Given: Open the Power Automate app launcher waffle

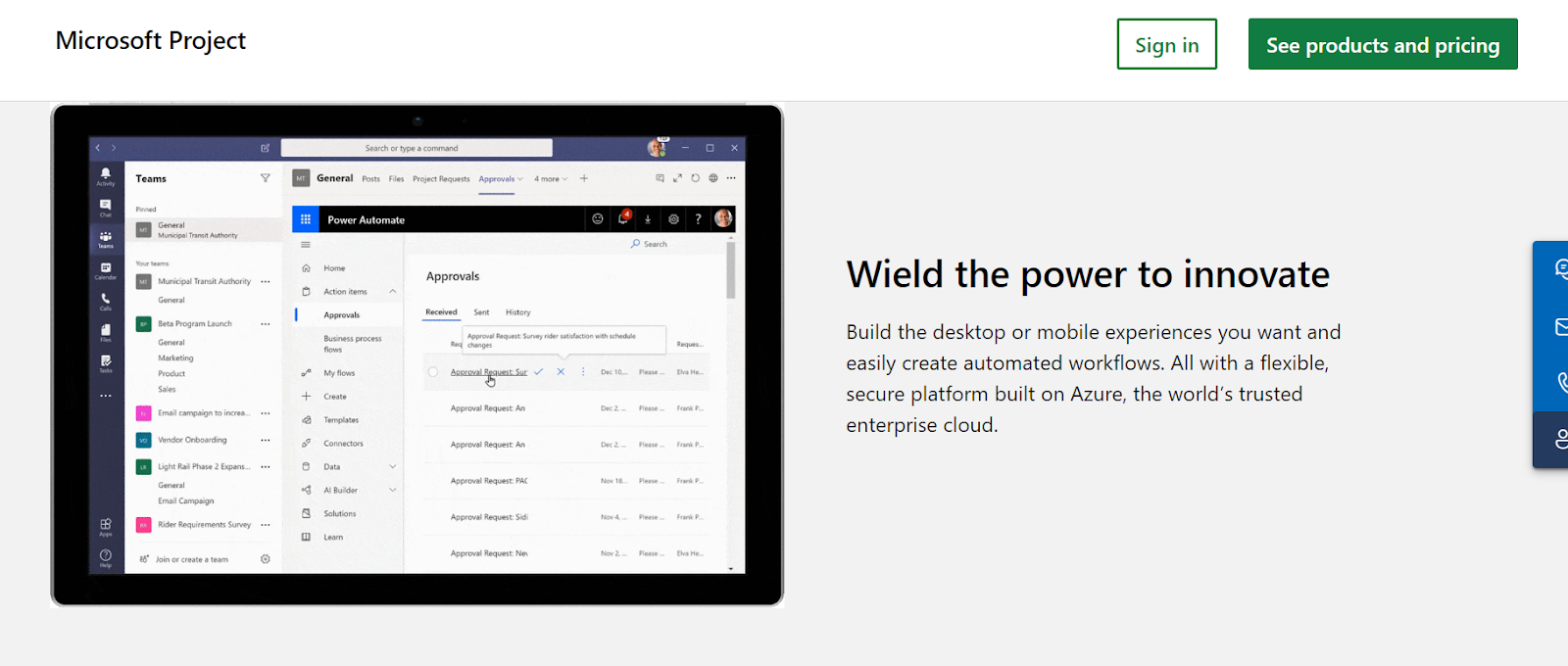Looking at the screenshot, I should pyautogui.click(x=306, y=219).
